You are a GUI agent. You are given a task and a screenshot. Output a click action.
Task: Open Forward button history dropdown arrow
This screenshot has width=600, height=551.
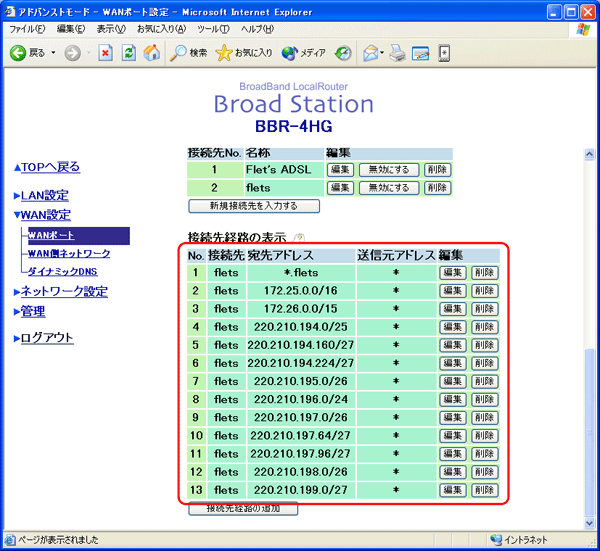[88, 53]
